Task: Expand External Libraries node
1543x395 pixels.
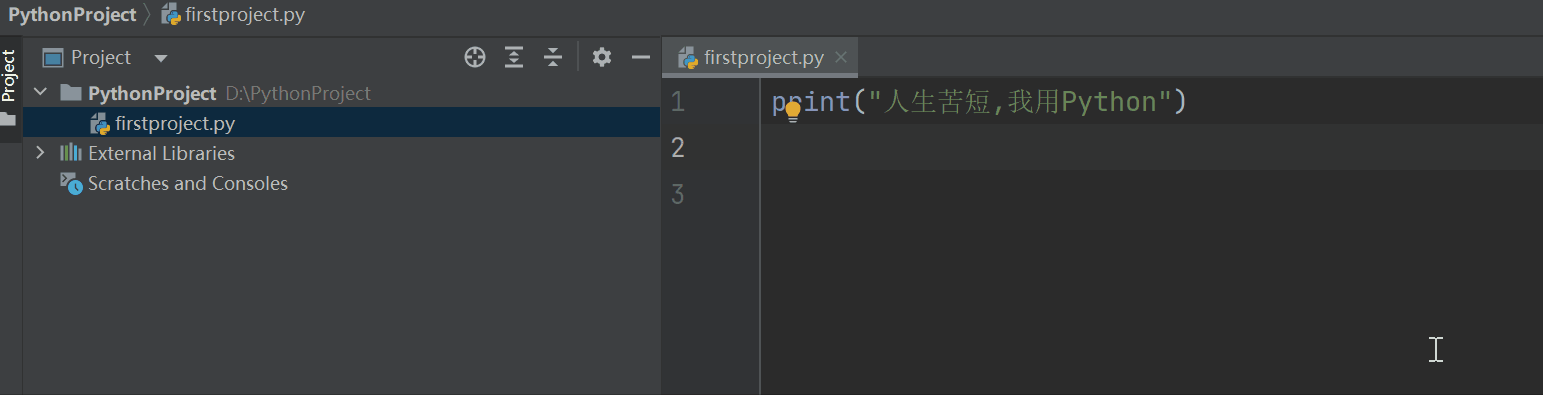Action: tap(40, 153)
